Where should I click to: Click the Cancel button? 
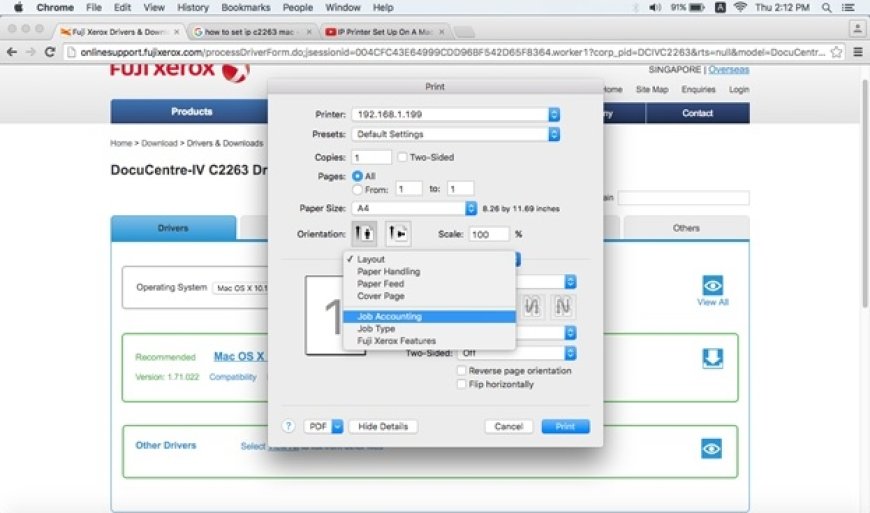coord(509,426)
